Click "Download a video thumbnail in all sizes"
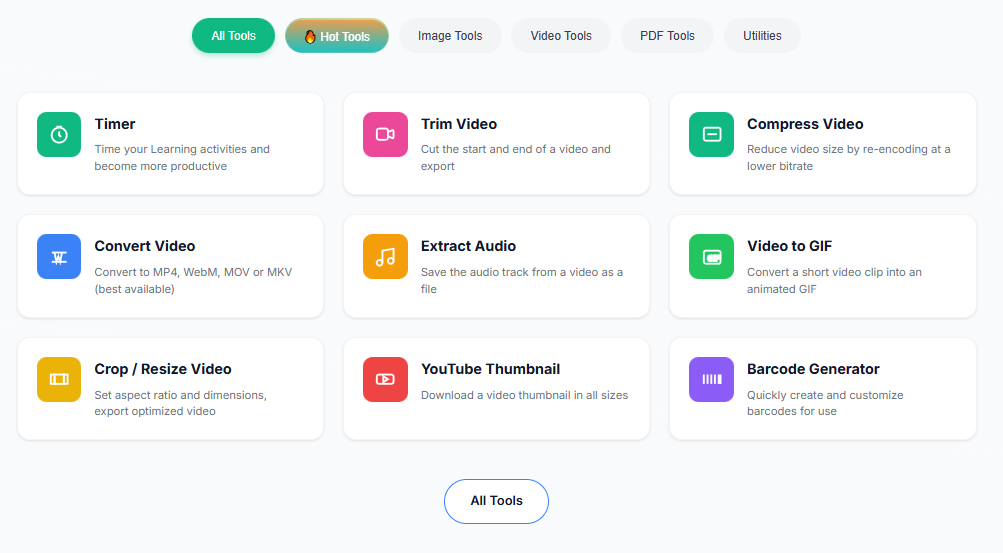Viewport: 1003px width, 553px height. coord(525,395)
